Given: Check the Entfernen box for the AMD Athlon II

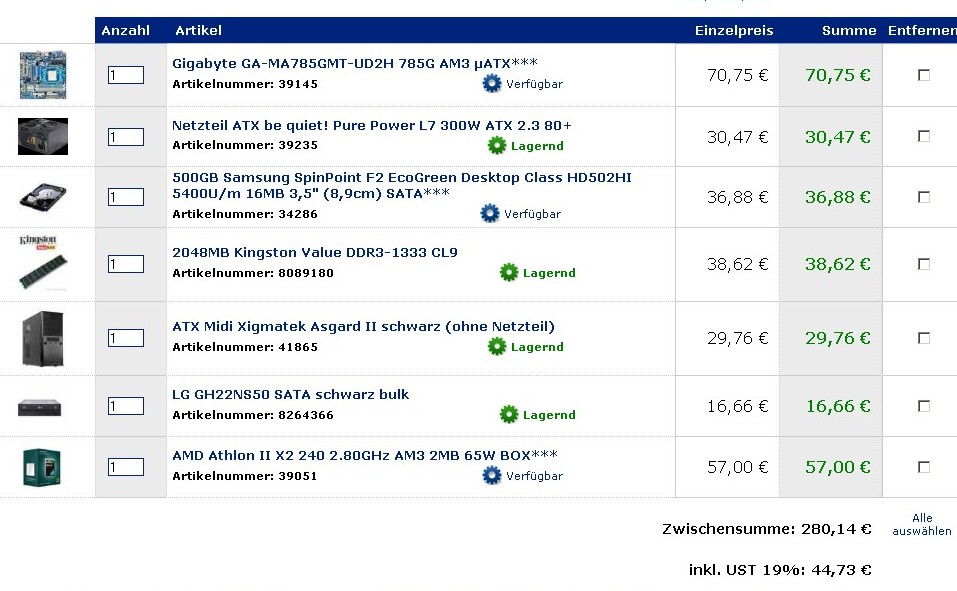Looking at the screenshot, I should tap(924, 467).
